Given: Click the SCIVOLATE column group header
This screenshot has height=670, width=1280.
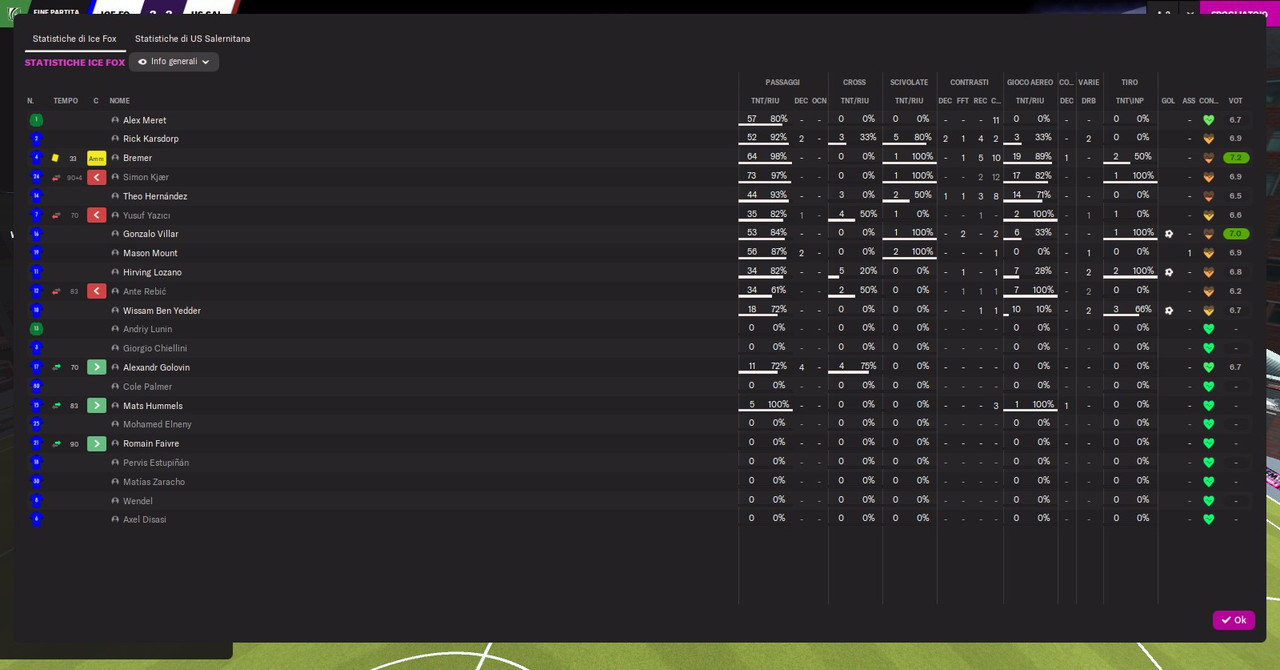Looking at the screenshot, I should [909, 82].
